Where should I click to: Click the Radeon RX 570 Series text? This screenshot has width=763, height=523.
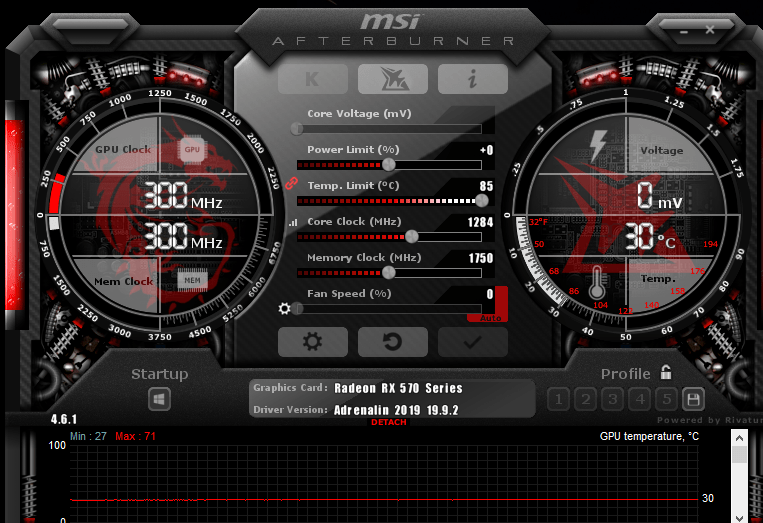pos(398,388)
